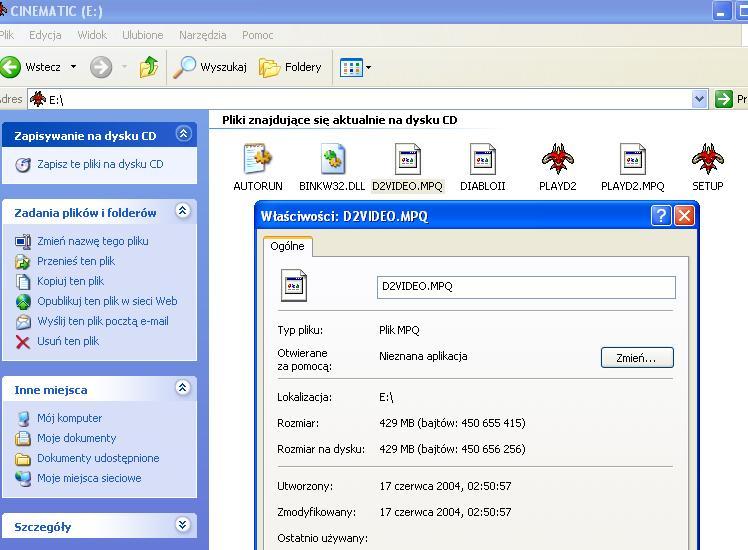Open Dokumenty udostępnione link

click(98, 458)
